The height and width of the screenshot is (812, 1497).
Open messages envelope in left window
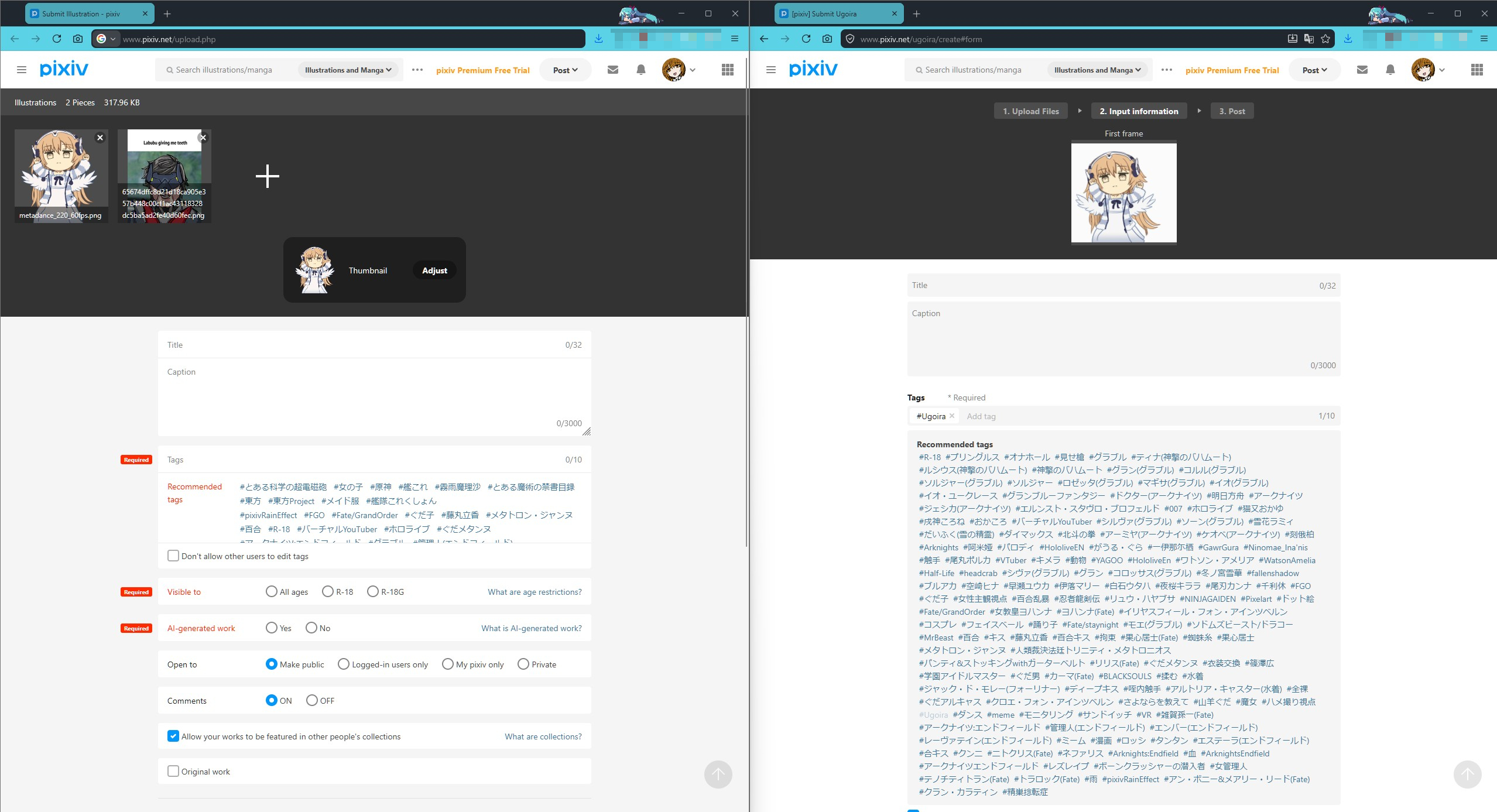[x=613, y=70]
